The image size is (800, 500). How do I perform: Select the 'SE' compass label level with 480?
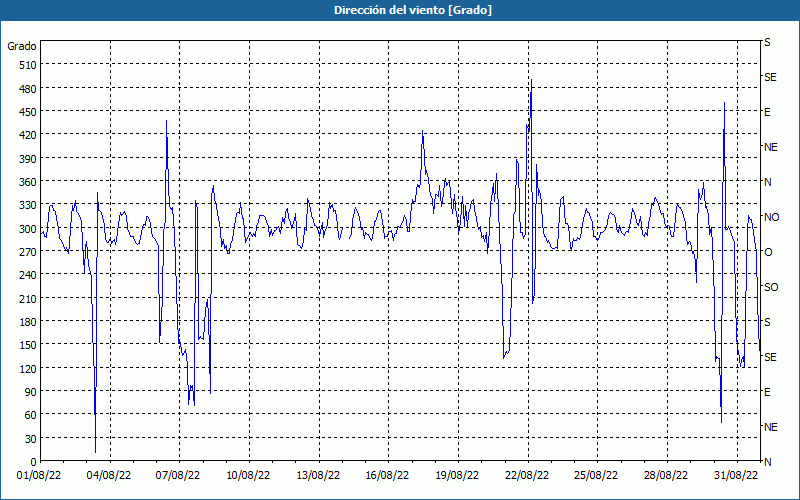(x=770, y=77)
